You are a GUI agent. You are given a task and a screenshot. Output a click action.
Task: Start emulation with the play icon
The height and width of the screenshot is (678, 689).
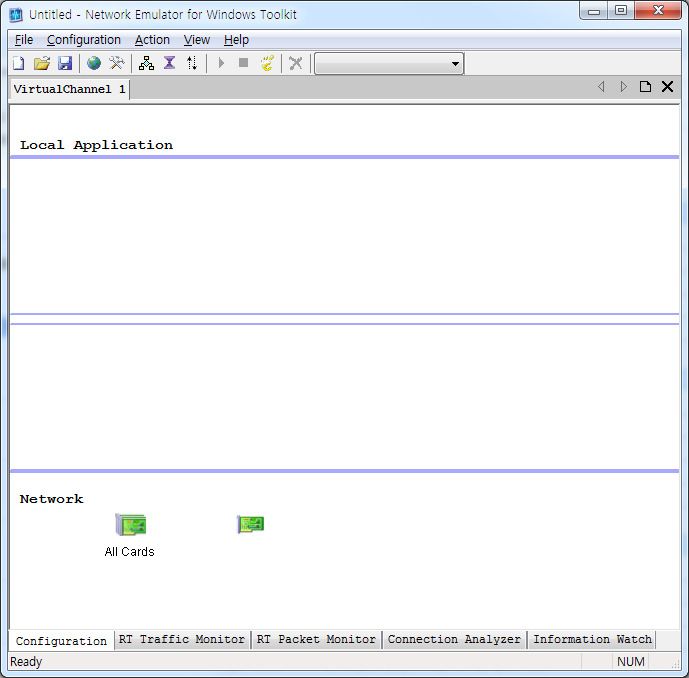221,63
